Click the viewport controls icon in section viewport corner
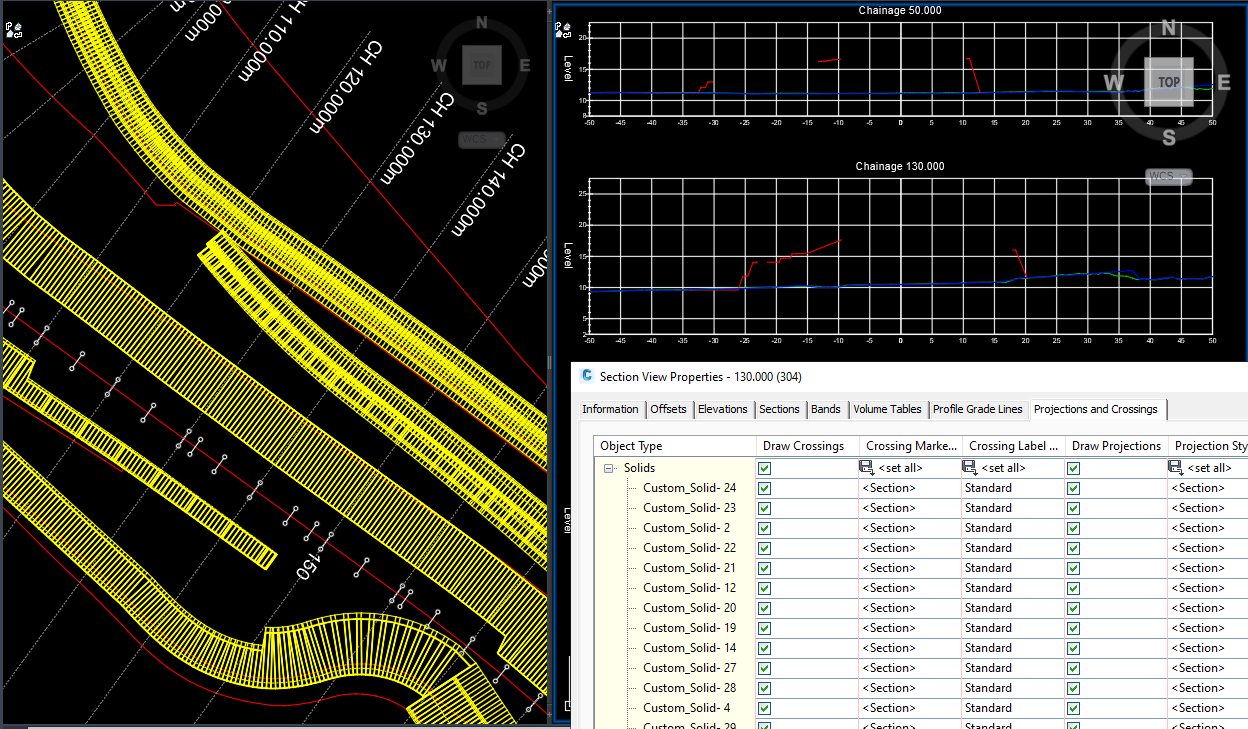1248x729 pixels. 564,31
